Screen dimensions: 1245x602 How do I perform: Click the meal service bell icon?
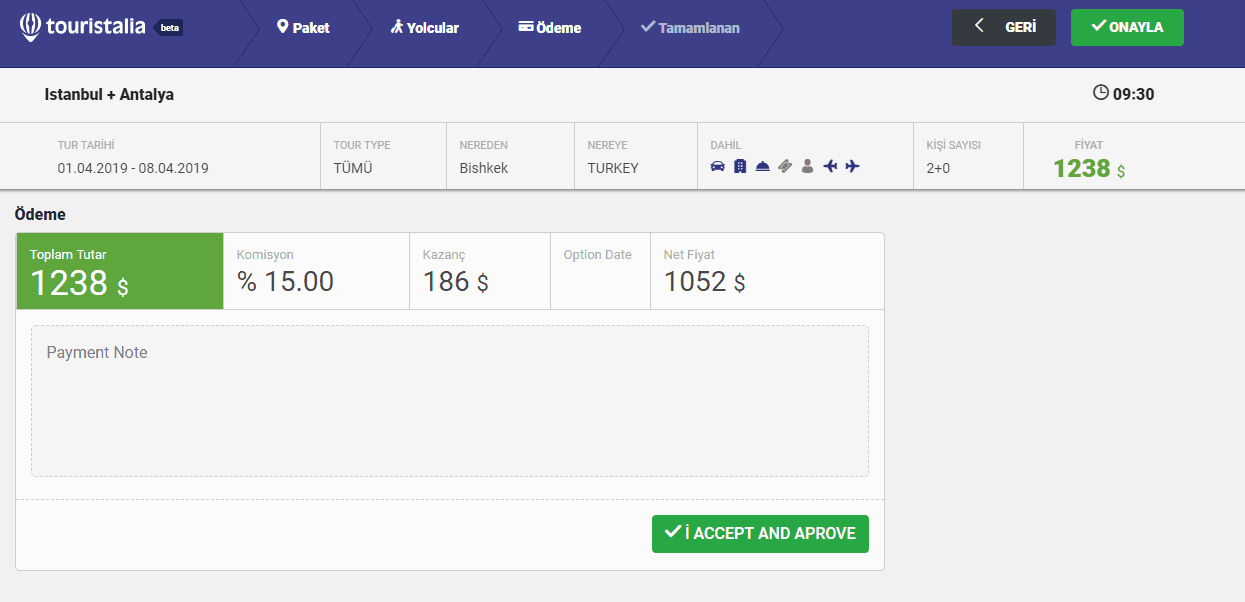tap(762, 167)
